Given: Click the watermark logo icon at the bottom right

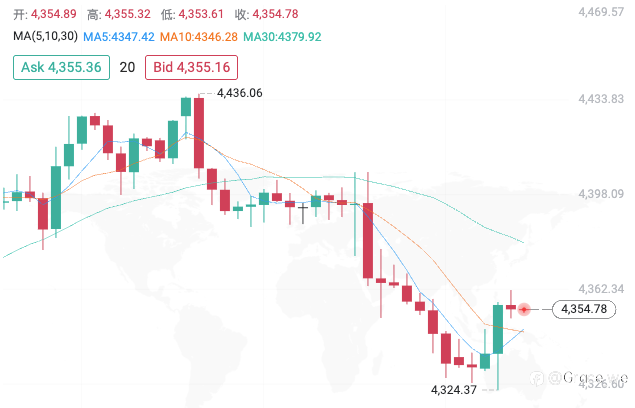Looking at the screenshot, I should point(537,378).
